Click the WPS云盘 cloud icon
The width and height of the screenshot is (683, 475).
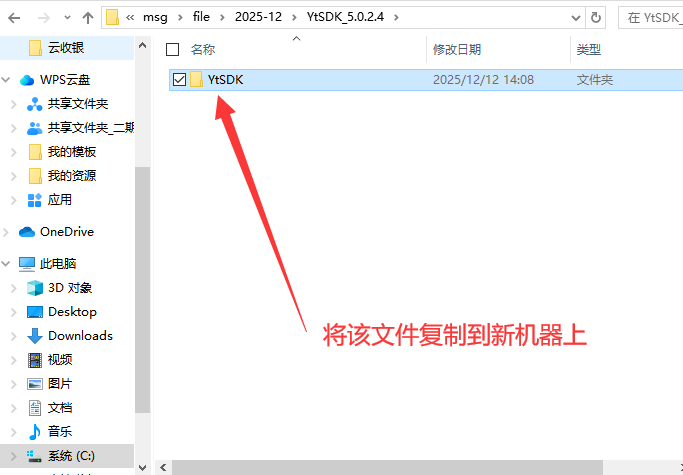pyautogui.click(x=27, y=80)
